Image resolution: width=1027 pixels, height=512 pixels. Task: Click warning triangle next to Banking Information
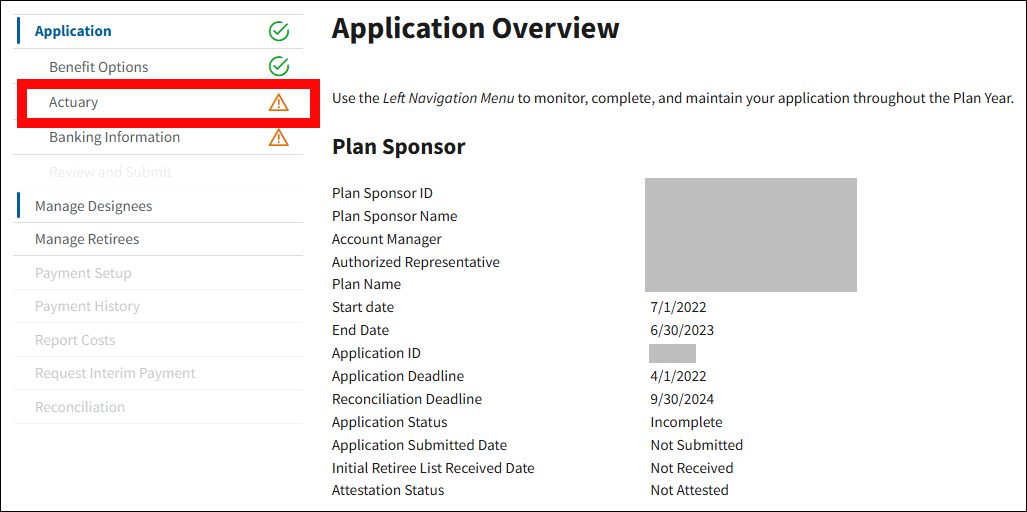click(279, 138)
